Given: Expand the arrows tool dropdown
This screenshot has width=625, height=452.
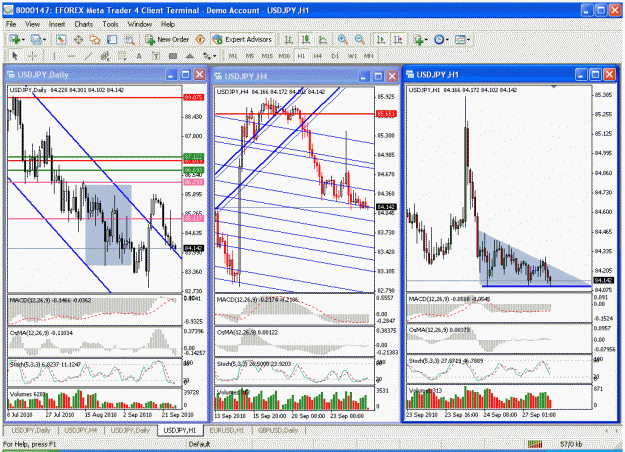Looking at the screenshot, I should click(215, 56).
